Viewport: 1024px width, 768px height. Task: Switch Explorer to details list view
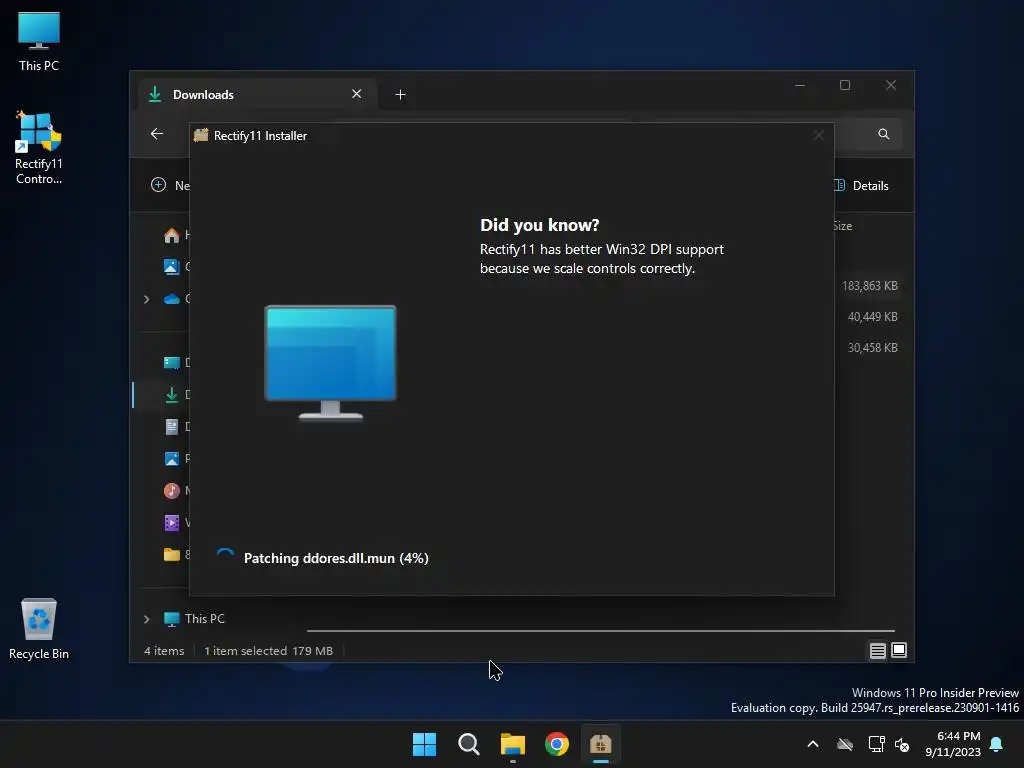(x=878, y=650)
